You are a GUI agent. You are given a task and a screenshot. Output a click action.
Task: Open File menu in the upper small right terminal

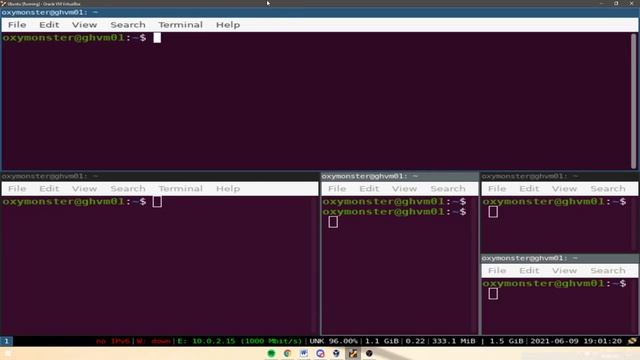tap(497, 189)
